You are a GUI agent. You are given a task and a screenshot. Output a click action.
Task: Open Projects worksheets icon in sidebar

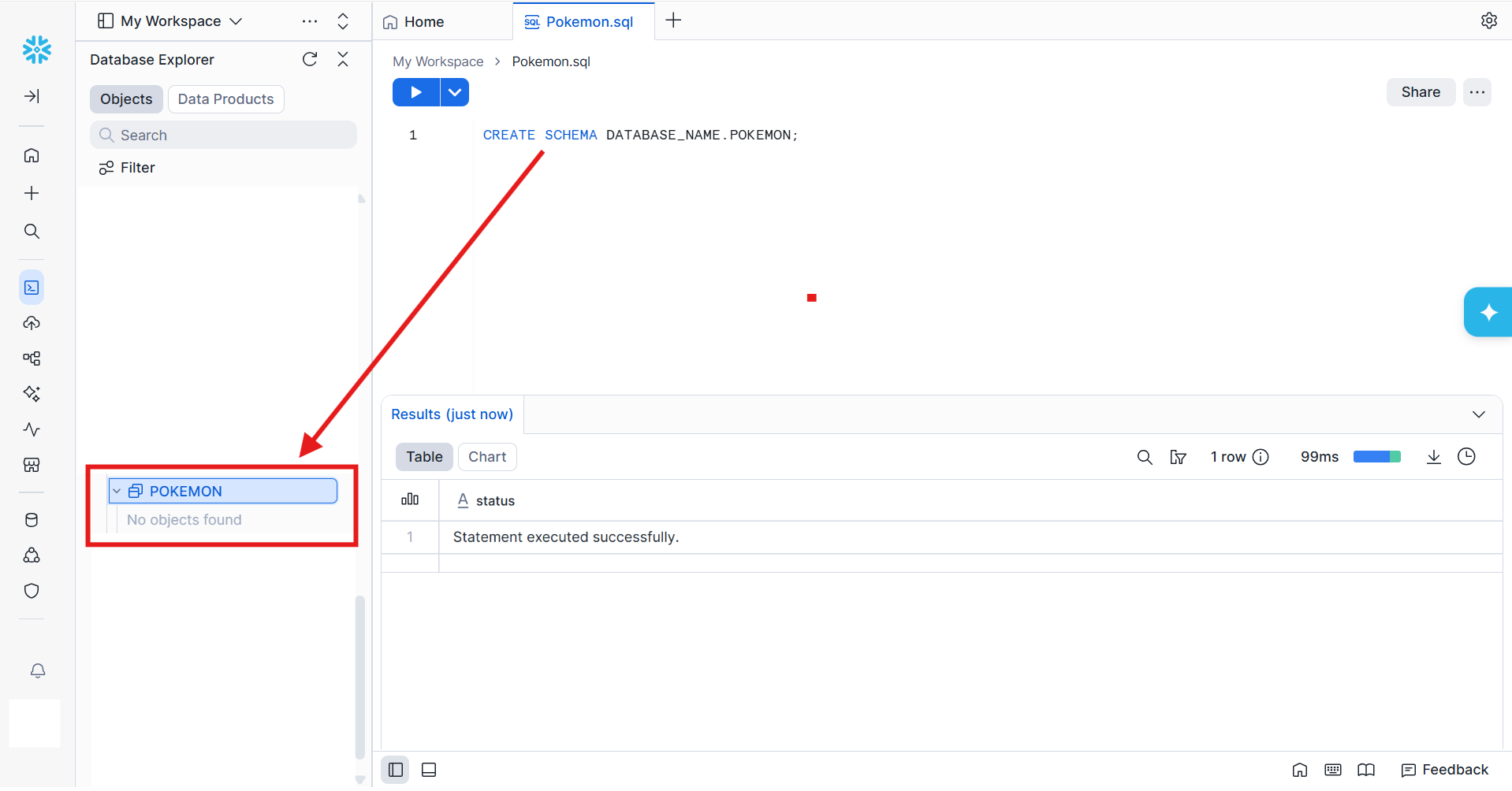32,288
